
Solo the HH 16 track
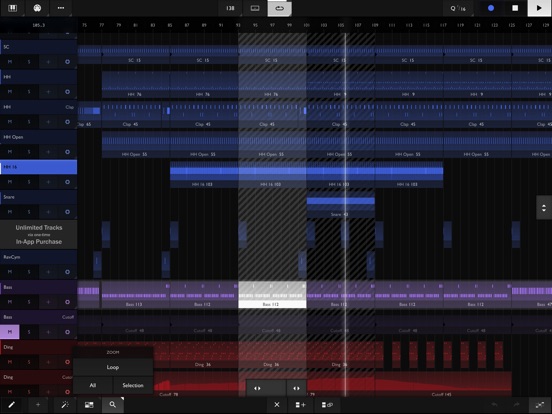pyautogui.click(x=29, y=182)
